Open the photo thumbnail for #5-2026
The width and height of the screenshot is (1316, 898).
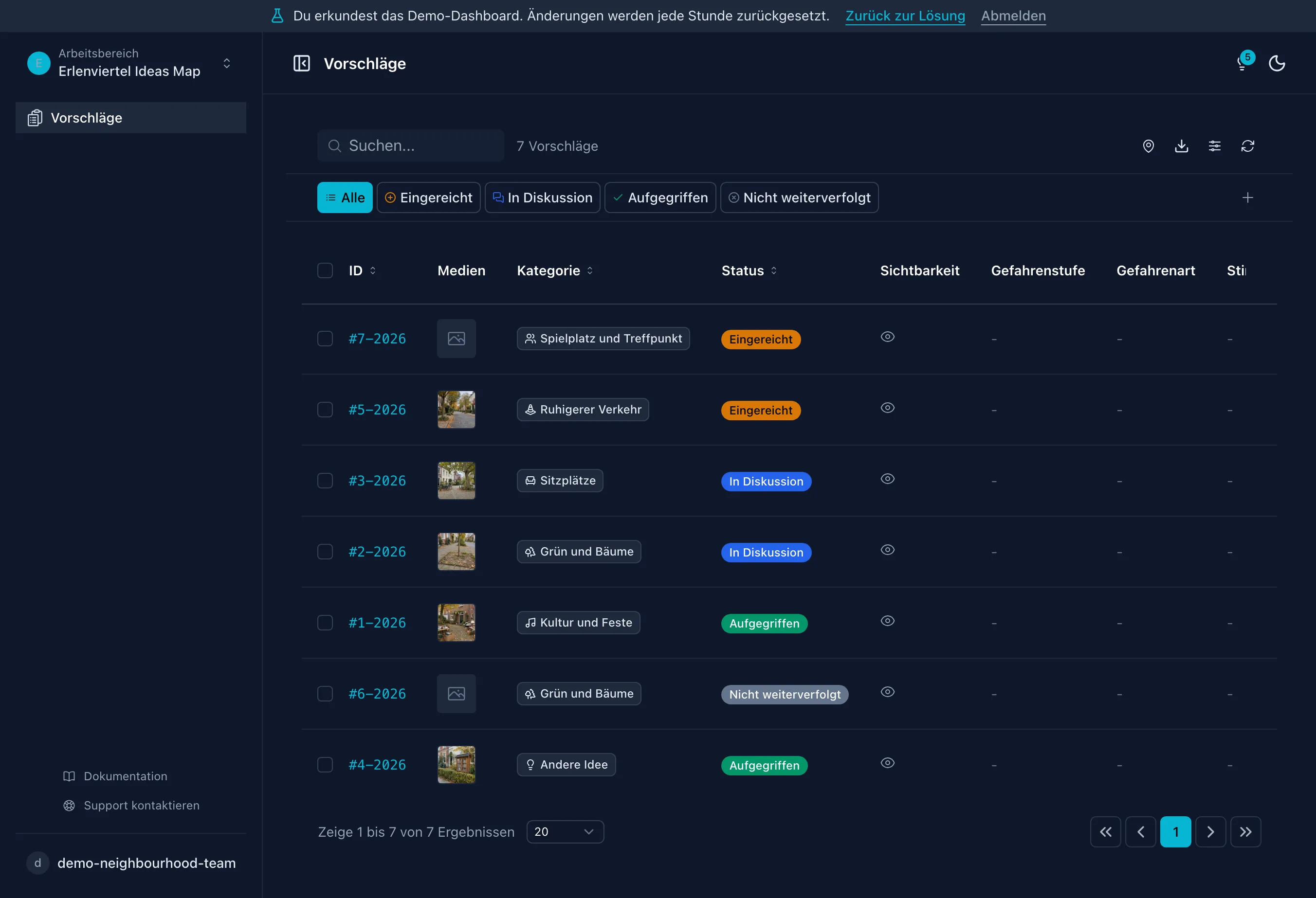pyautogui.click(x=457, y=410)
